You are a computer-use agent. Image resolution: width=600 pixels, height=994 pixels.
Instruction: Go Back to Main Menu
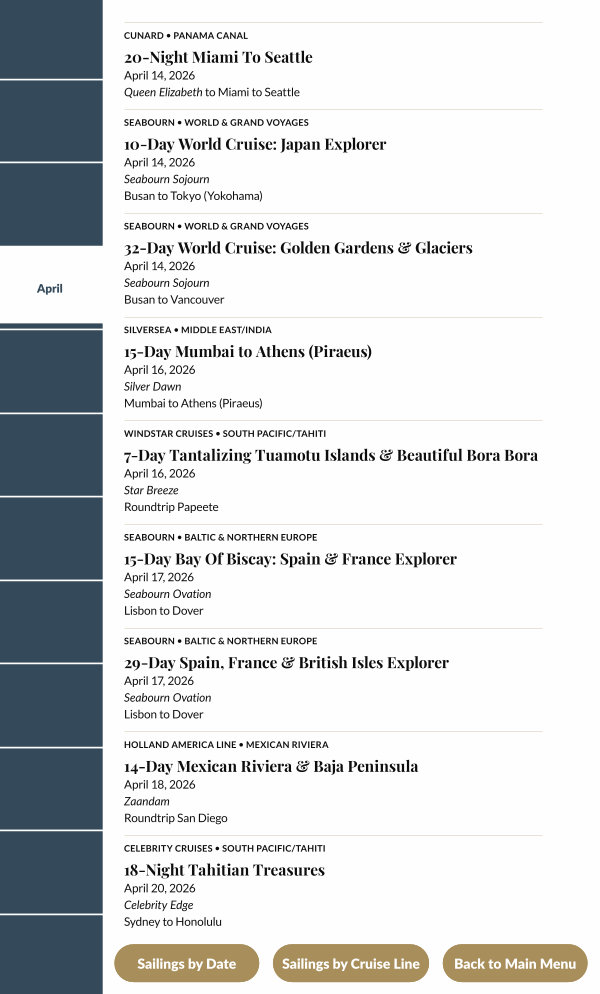(x=515, y=964)
